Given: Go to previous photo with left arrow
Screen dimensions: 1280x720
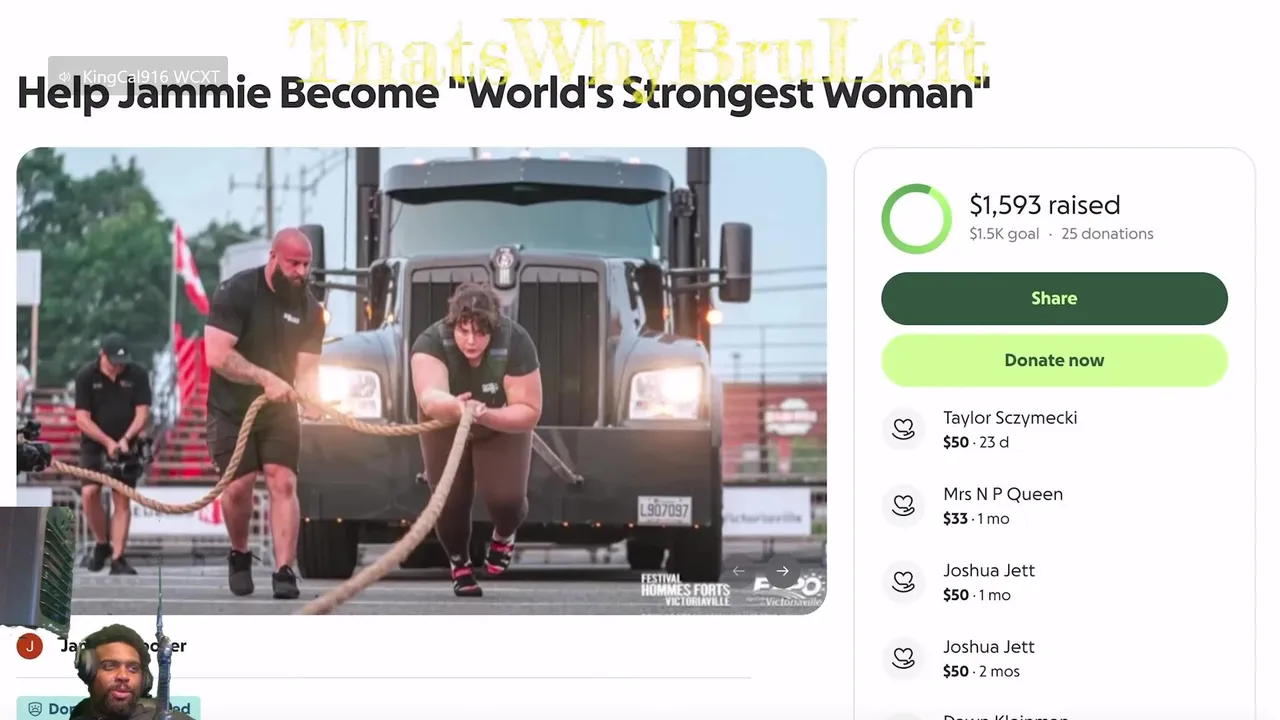Looking at the screenshot, I should [x=738, y=571].
